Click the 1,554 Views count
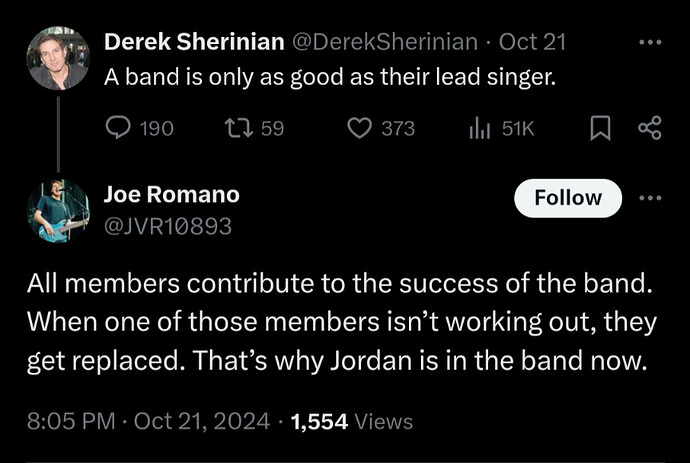Screen dimensions: 690x463 tap(352, 422)
